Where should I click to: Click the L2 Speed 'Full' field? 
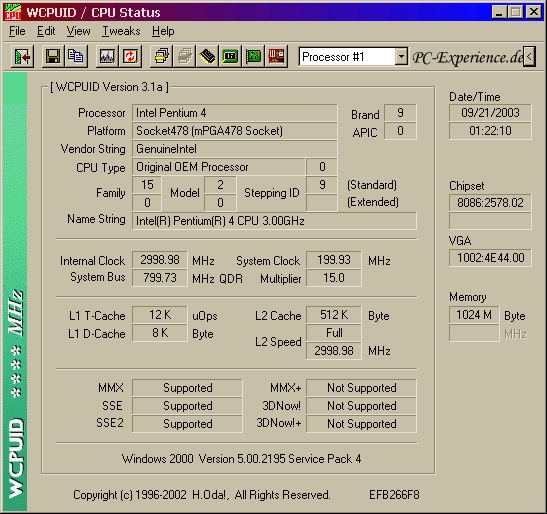[x=334, y=333]
